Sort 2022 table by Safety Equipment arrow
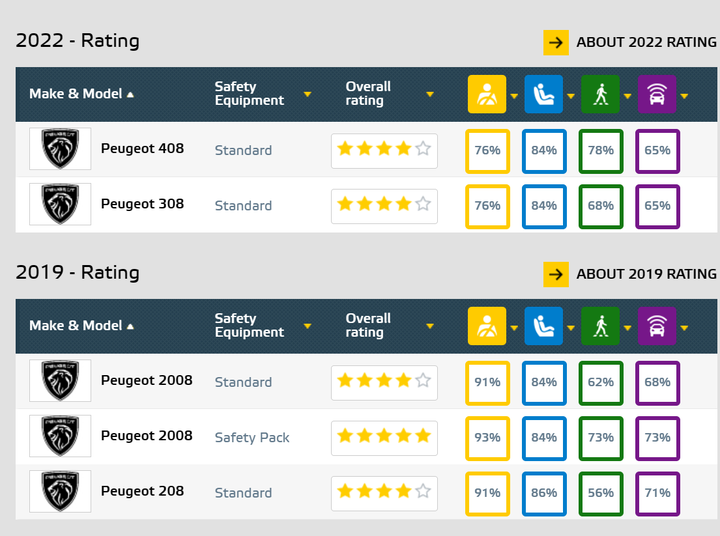This screenshot has width=720, height=536. tap(308, 94)
